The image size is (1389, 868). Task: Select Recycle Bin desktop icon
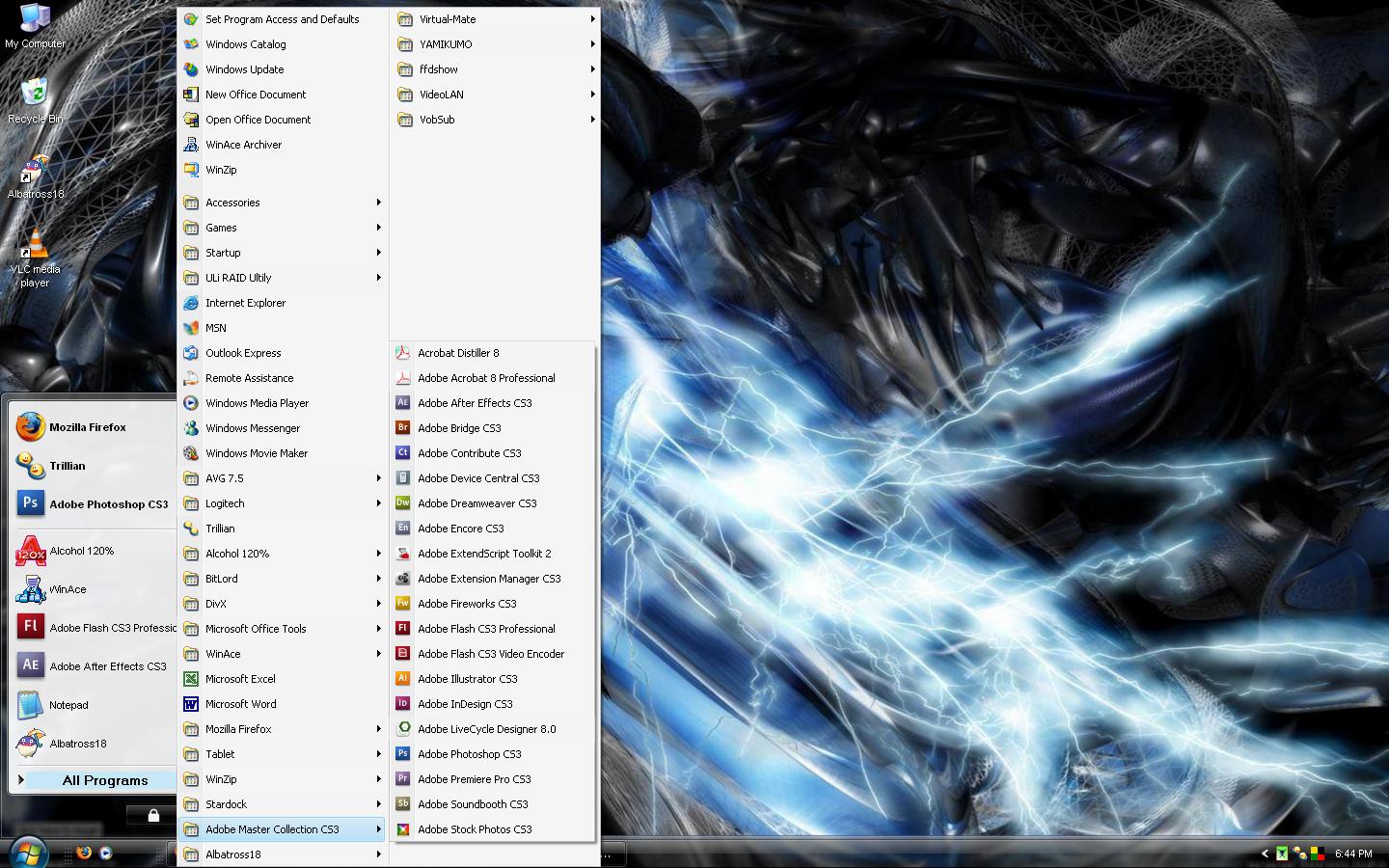tap(35, 100)
